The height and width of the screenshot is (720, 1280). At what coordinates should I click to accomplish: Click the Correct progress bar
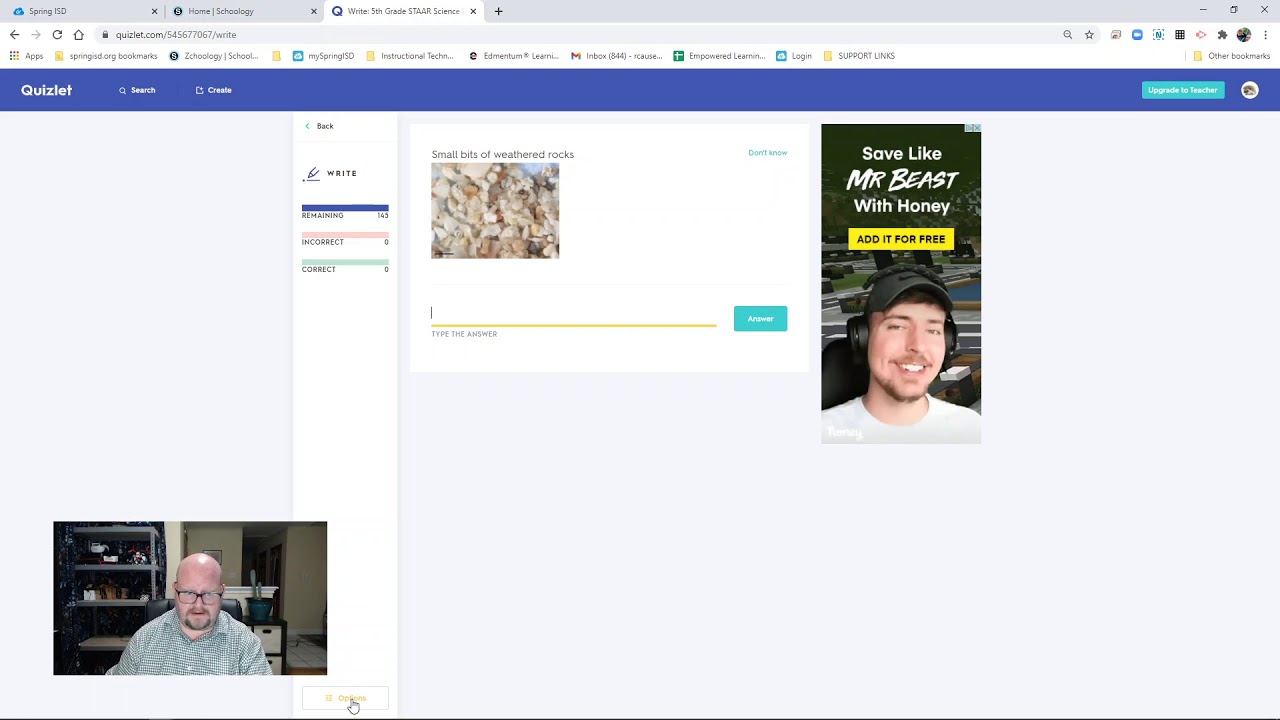point(345,261)
